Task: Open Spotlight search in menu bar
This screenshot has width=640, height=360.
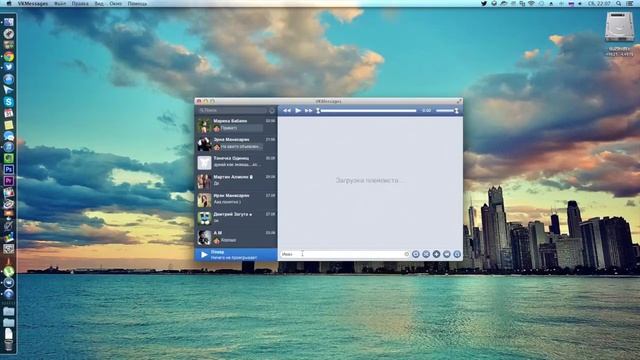Action: click(619, 3)
